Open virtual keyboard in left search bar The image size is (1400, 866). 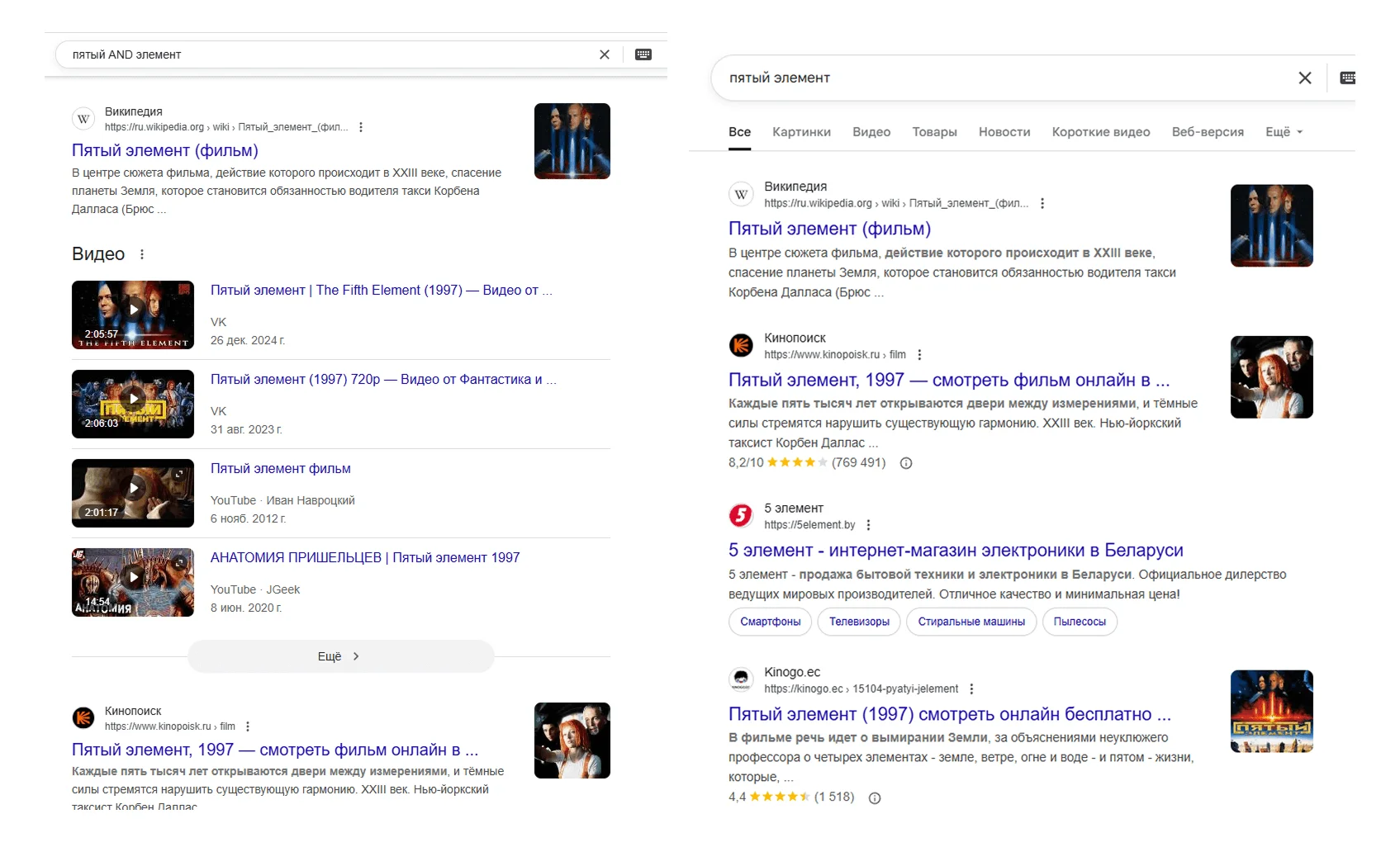[643, 54]
